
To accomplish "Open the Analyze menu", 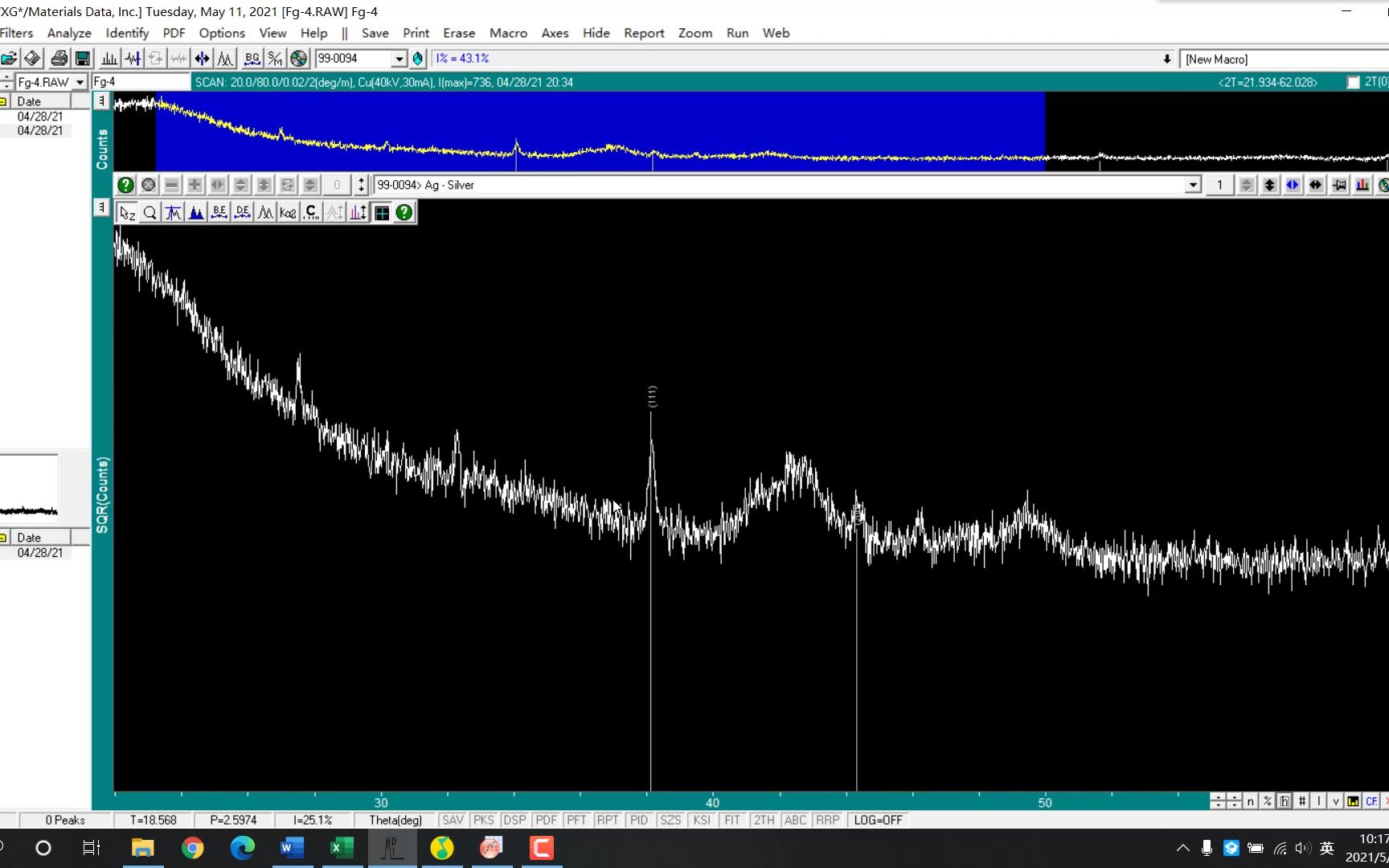I will (x=69, y=33).
